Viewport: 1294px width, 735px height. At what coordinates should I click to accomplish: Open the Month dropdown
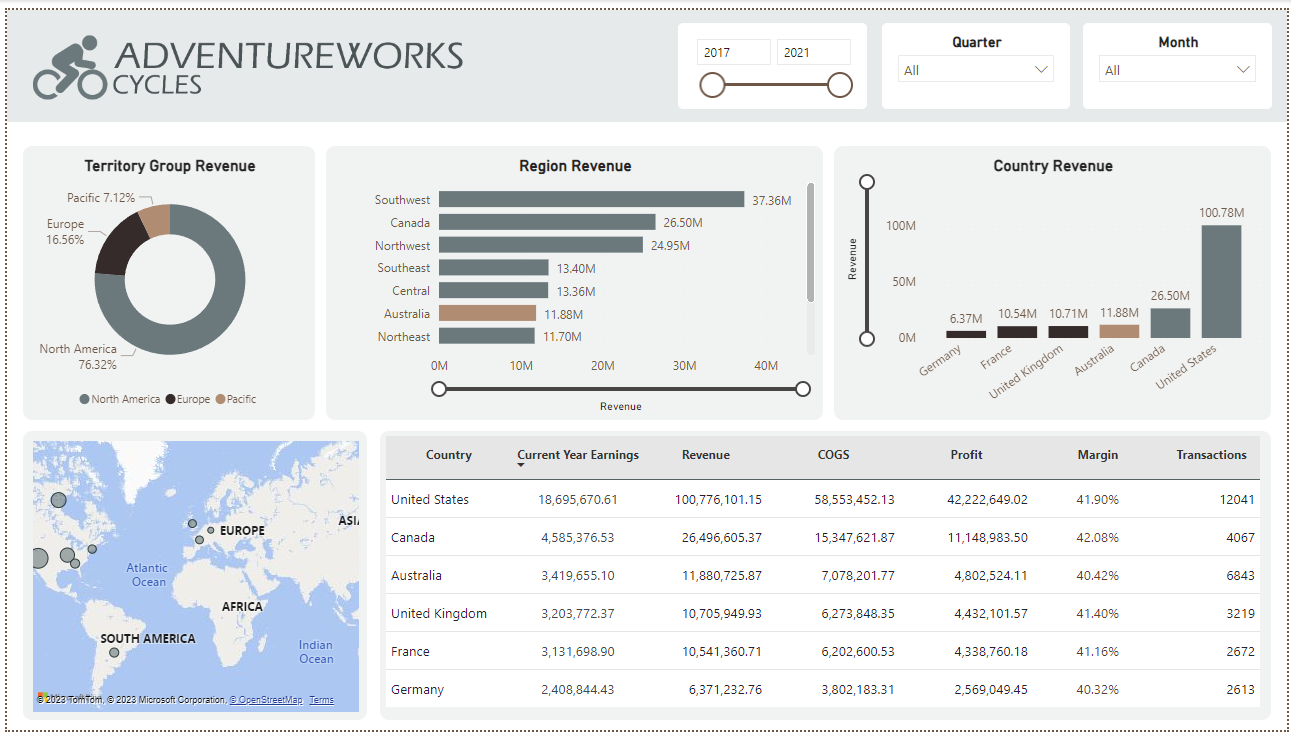1177,70
